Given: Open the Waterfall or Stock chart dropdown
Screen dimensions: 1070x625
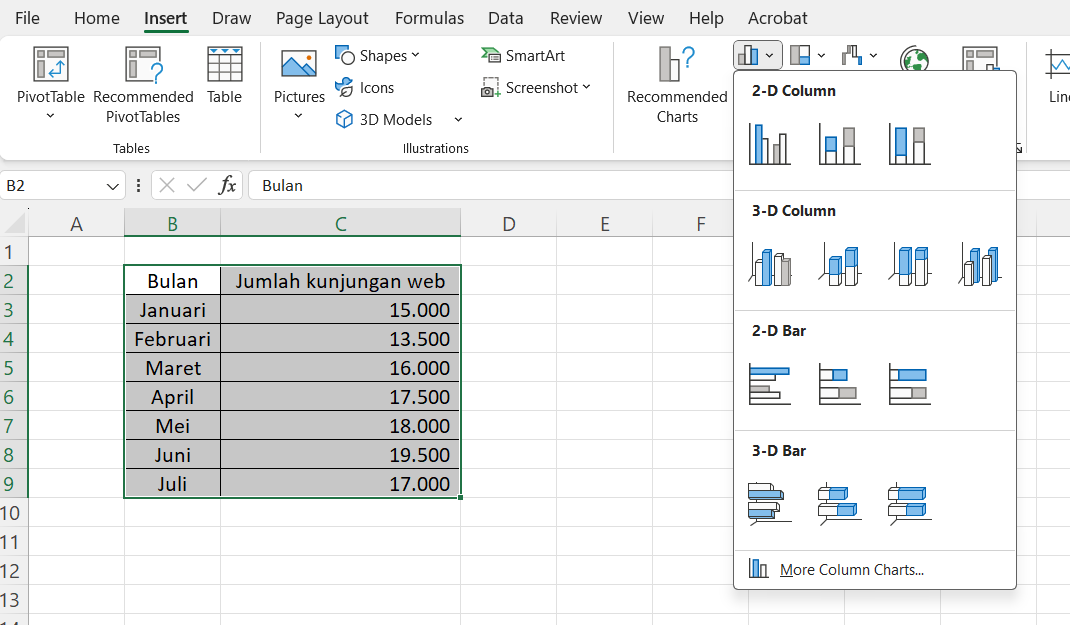Looking at the screenshot, I should [859, 55].
